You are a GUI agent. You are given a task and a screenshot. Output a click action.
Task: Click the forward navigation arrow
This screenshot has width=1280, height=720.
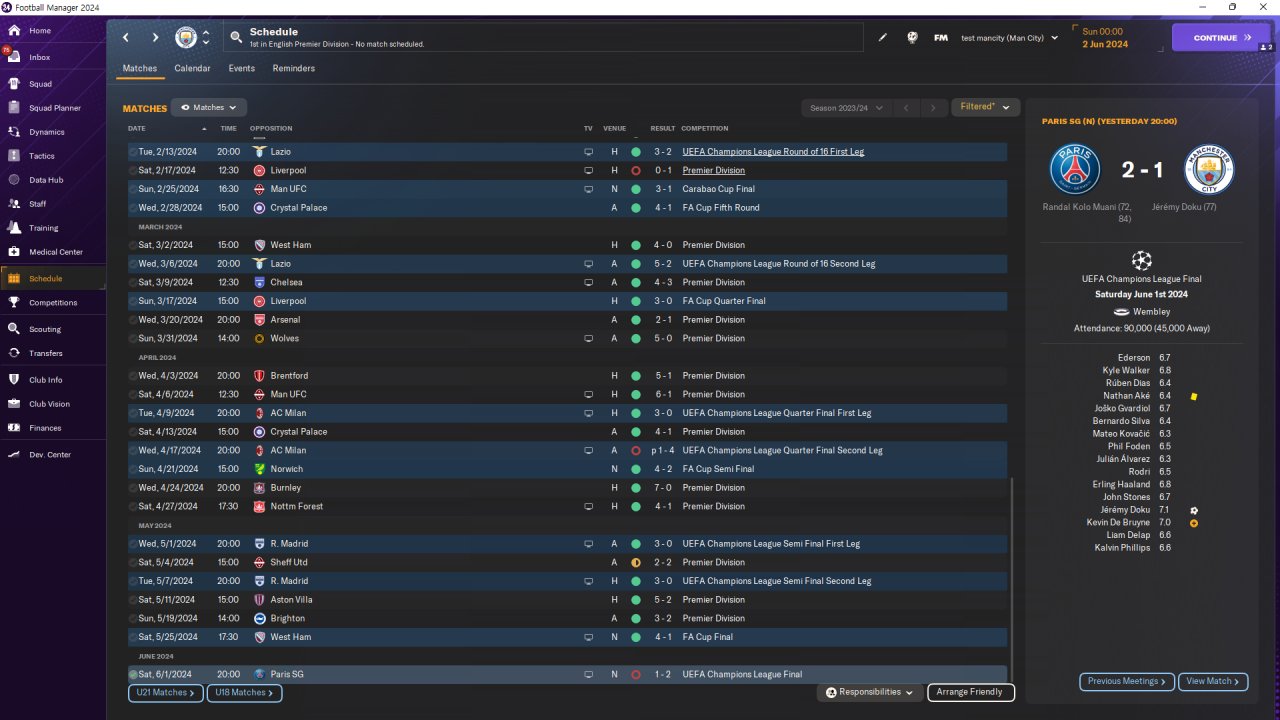coord(155,38)
